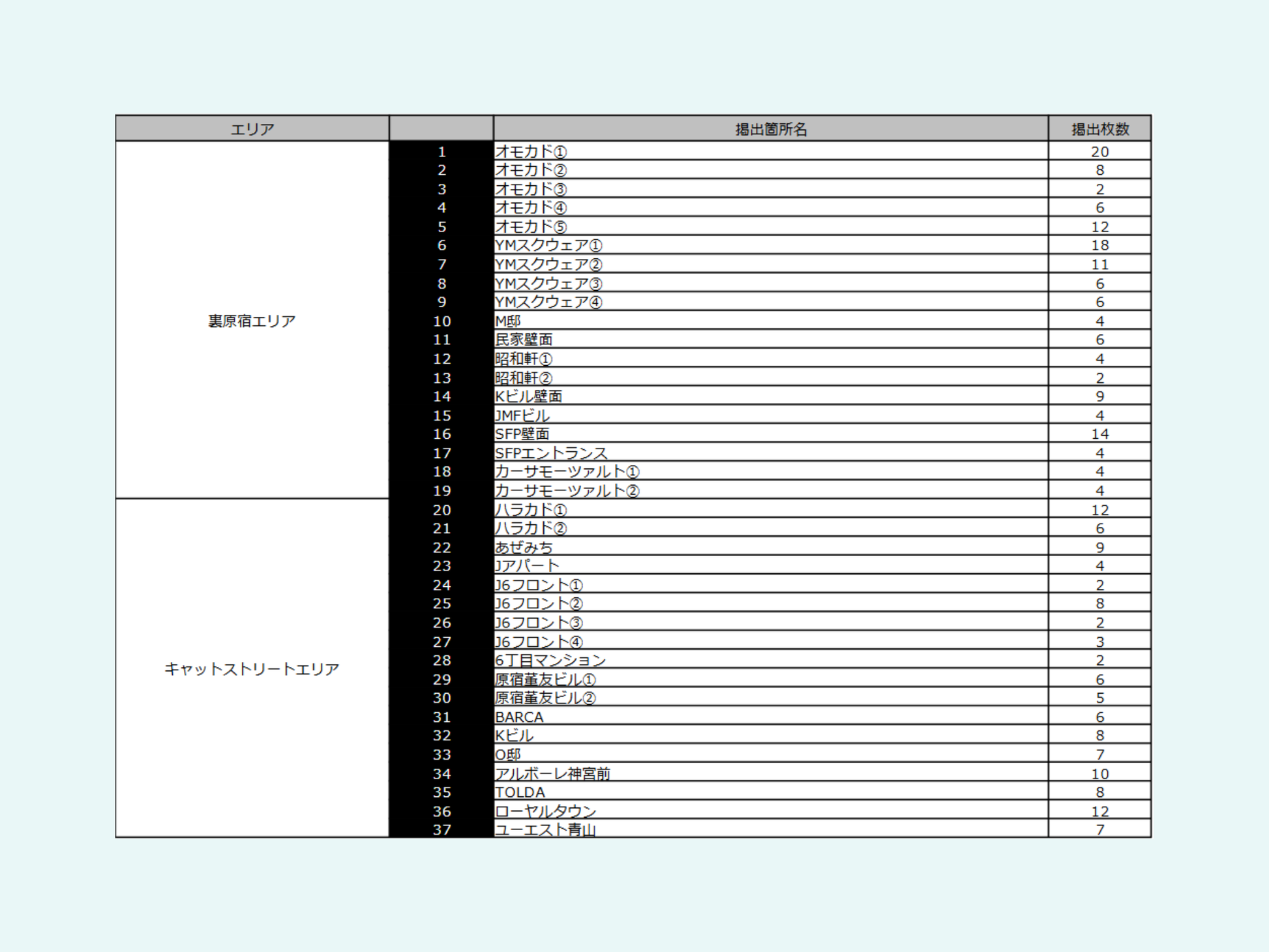Click the BARCA cell
The width and height of the screenshot is (1269, 952).
tap(771, 717)
